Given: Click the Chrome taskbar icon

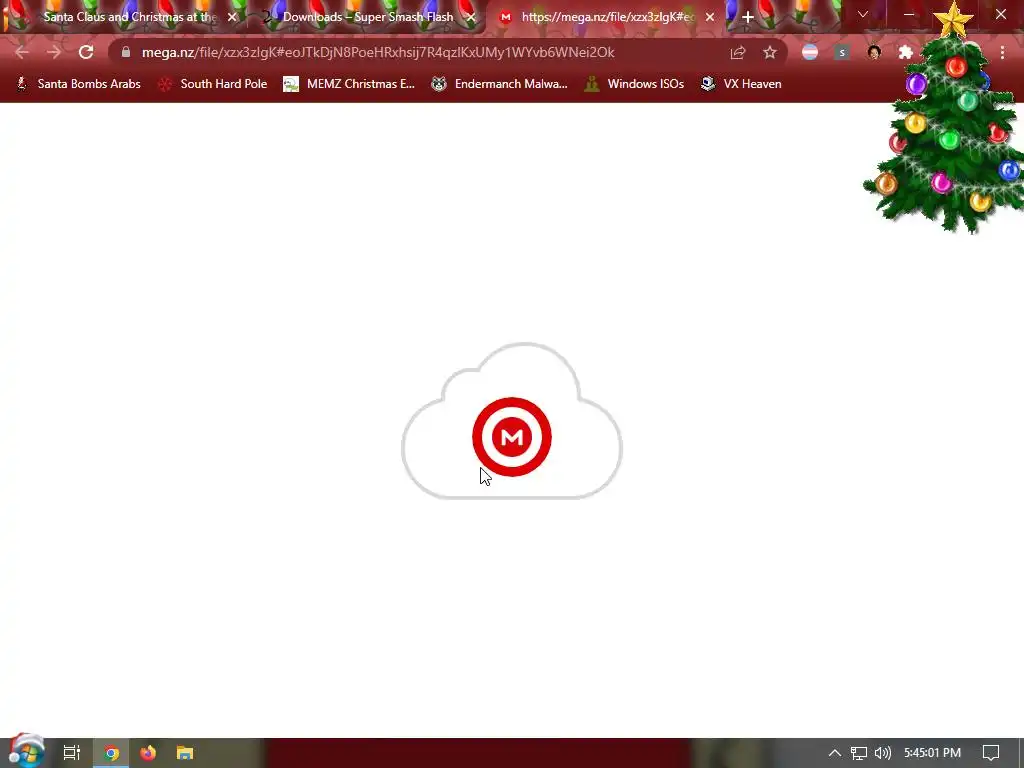Looking at the screenshot, I should [111, 753].
